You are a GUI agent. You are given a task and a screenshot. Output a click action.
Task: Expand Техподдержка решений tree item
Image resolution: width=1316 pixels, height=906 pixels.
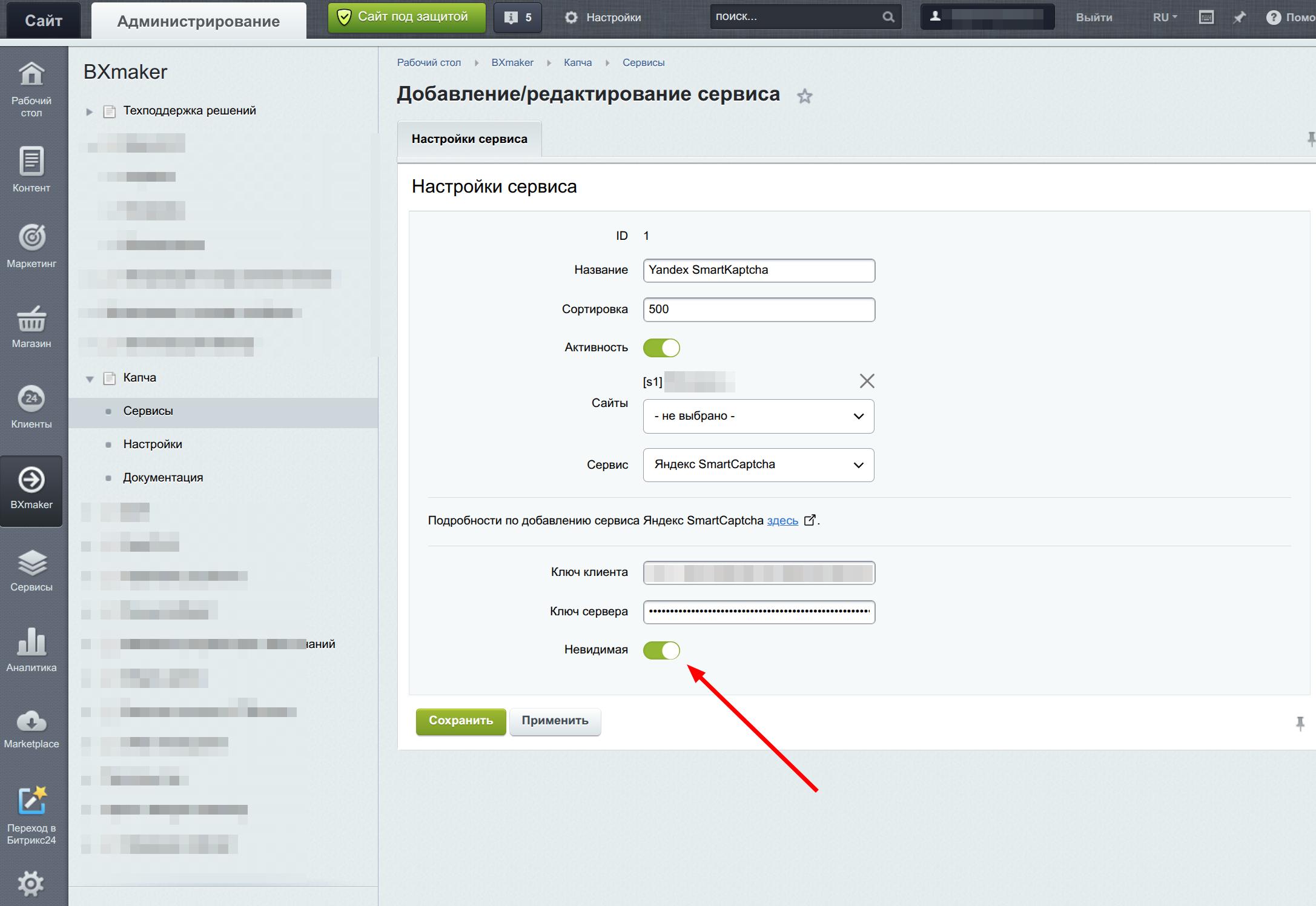(x=90, y=111)
